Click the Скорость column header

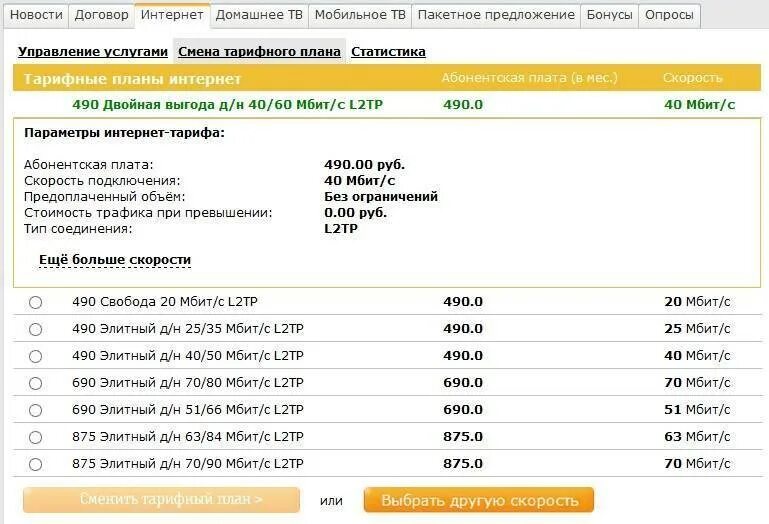[692, 78]
